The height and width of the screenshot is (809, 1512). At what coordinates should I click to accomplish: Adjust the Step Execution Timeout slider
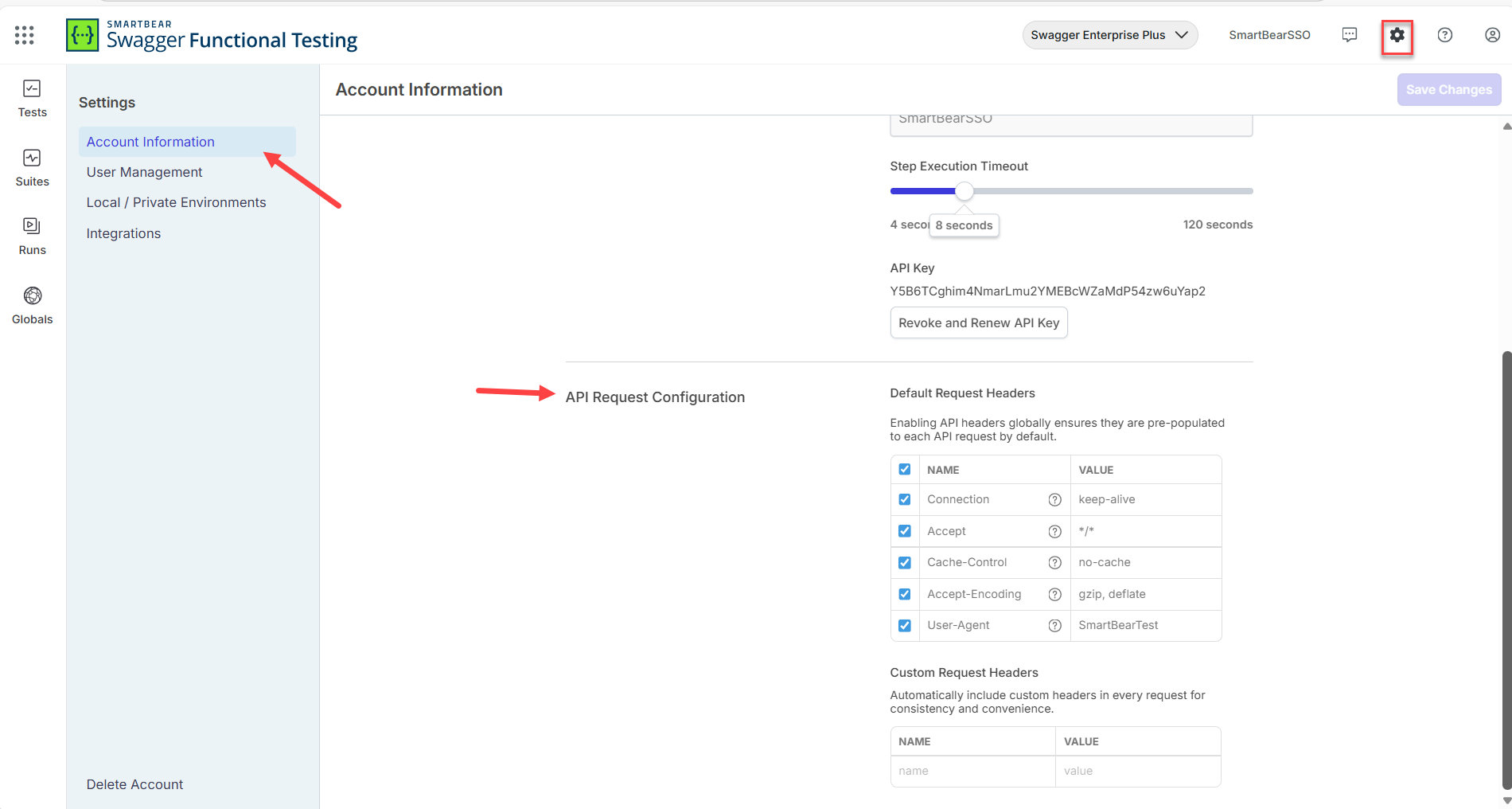[964, 190]
